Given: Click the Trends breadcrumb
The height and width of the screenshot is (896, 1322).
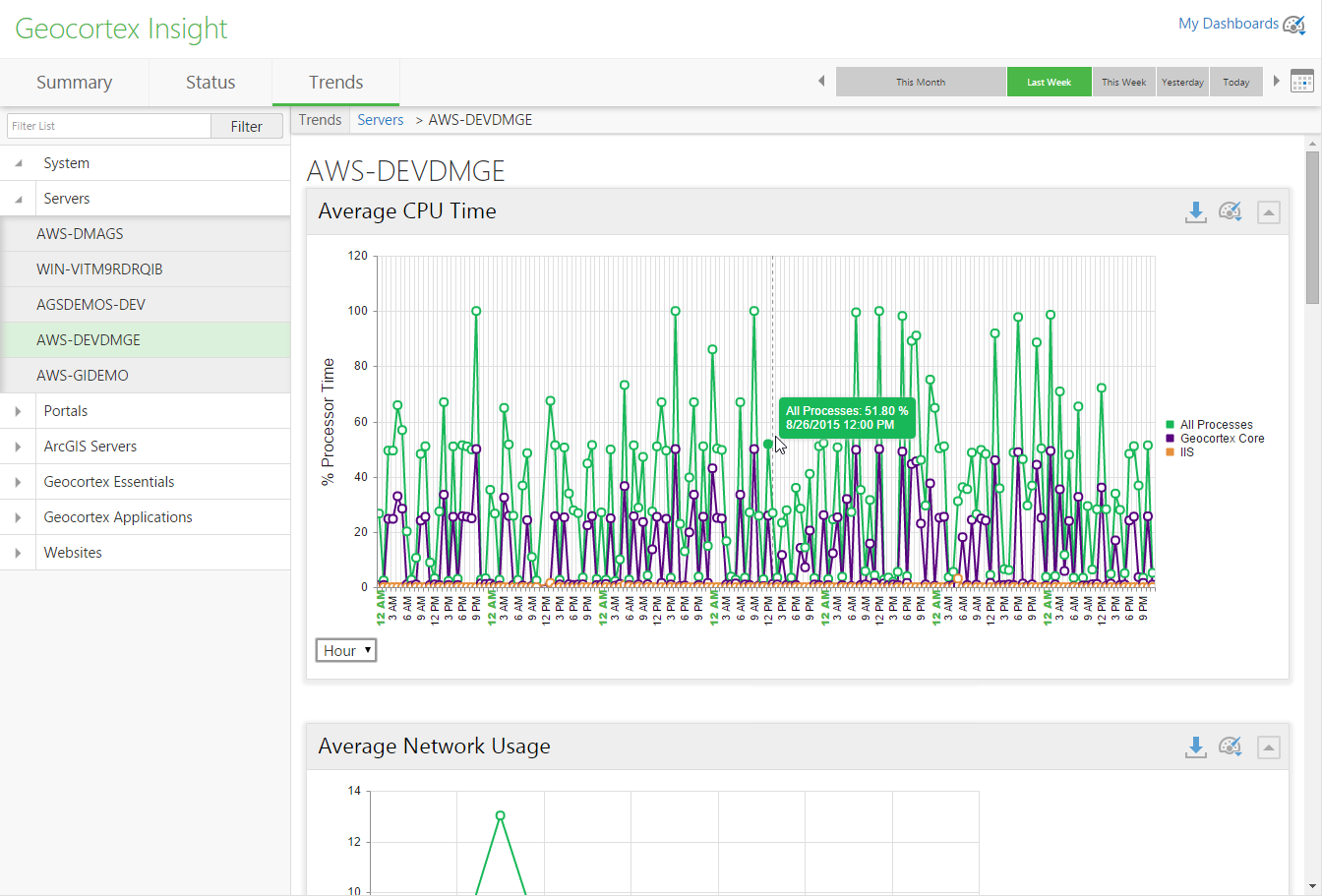Looking at the screenshot, I should tap(321, 120).
